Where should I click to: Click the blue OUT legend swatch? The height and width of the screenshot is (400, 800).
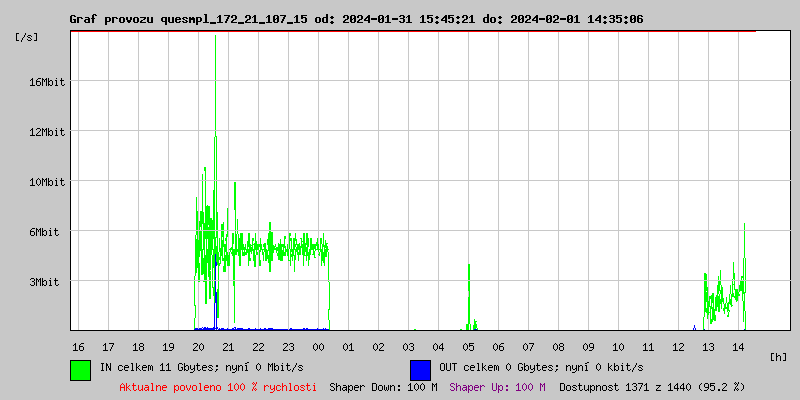coord(420,369)
